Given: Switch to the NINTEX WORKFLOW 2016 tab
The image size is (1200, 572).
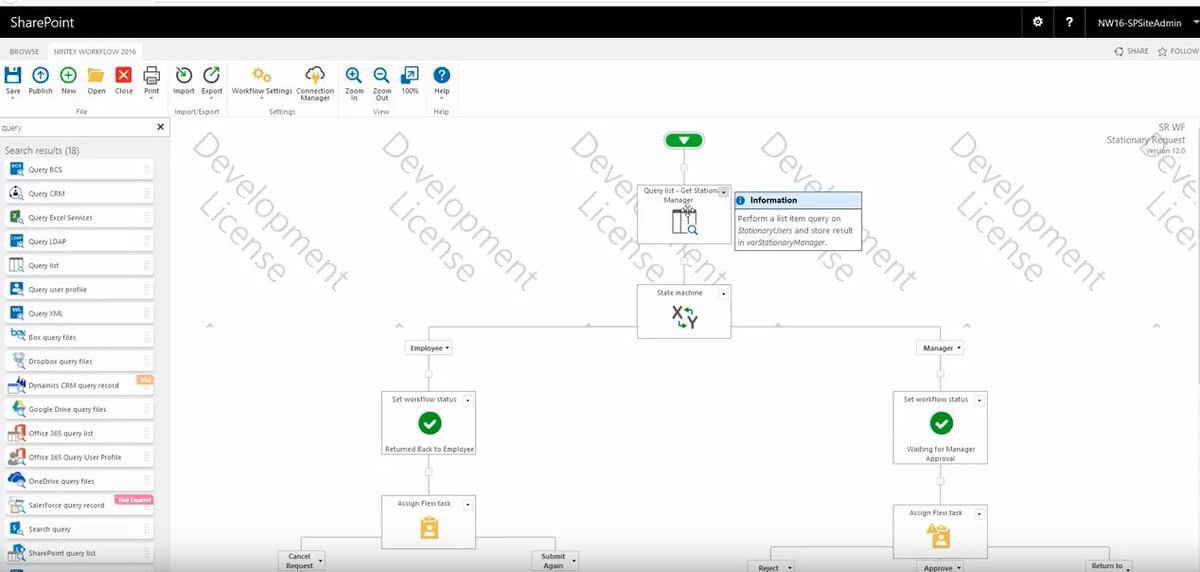Looking at the screenshot, I should click(96, 51).
